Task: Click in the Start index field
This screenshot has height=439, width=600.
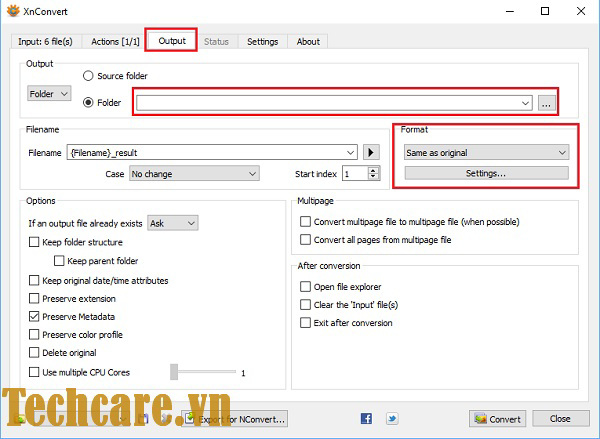Action: pyautogui.click(x=355, y=173)
